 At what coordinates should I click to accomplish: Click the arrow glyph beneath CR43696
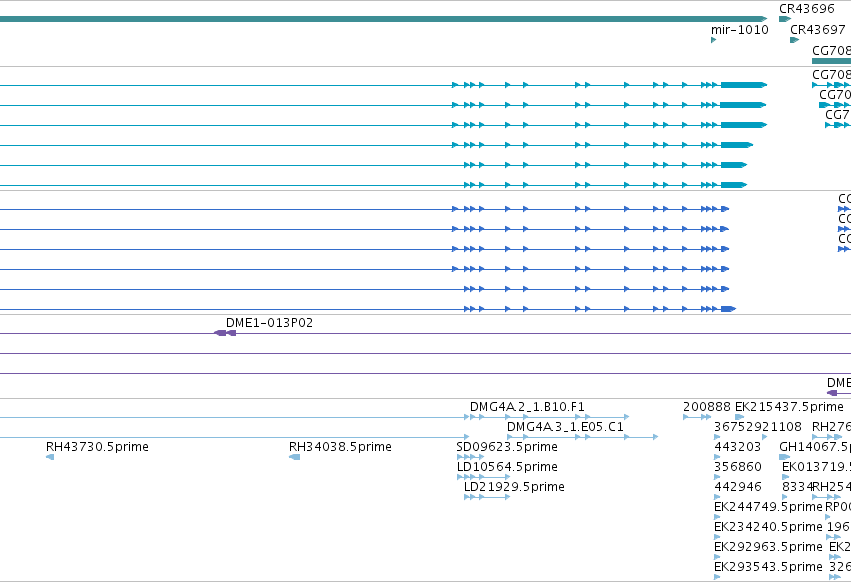pos(785,19)
